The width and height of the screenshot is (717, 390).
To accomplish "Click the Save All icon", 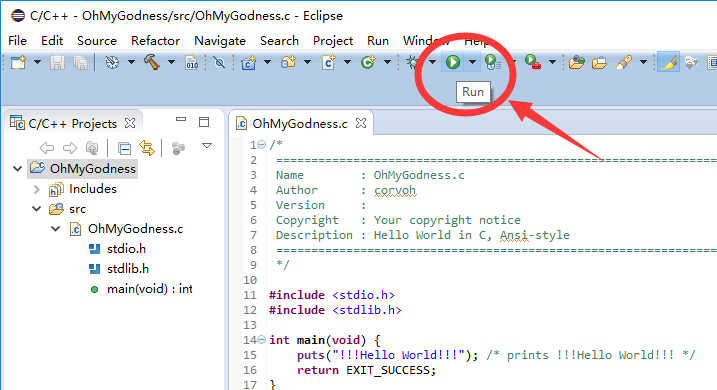I will tap(80, 62).
